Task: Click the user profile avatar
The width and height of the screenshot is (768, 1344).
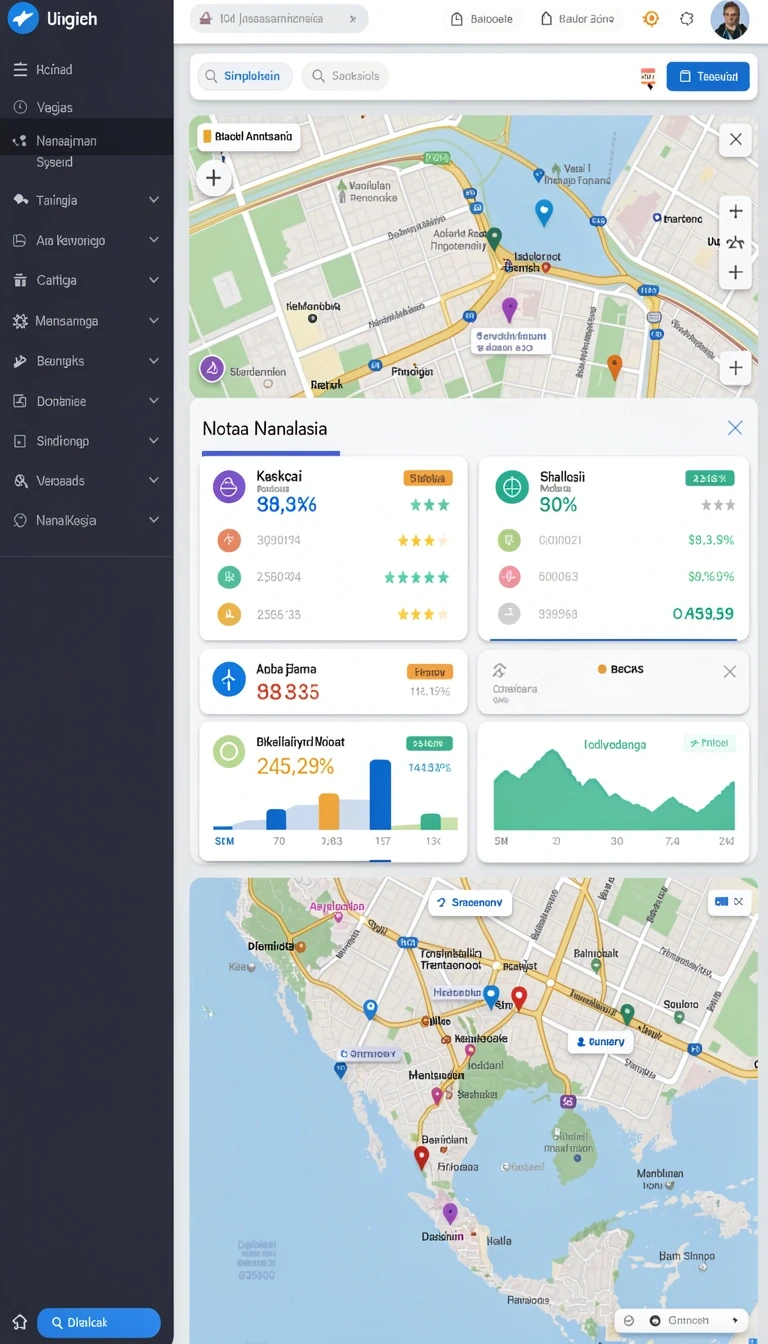Action: [x=729, y=19]
